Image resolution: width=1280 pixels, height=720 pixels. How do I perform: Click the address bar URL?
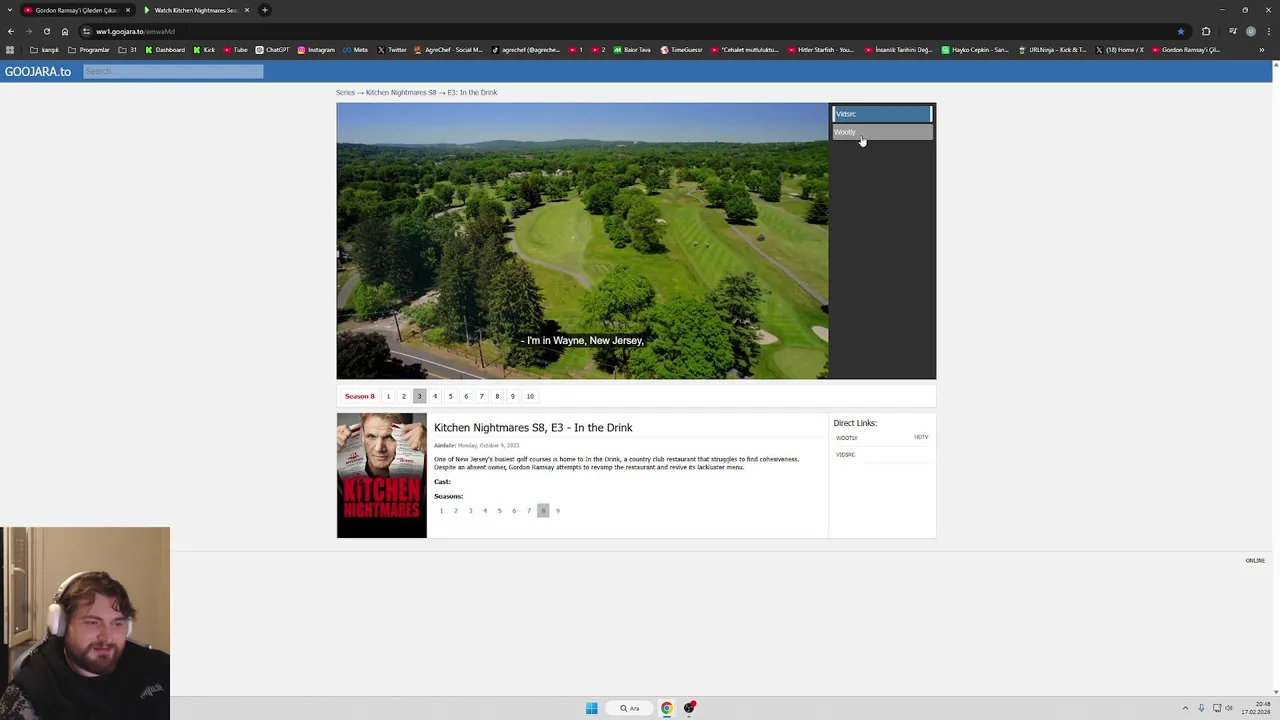135,31
